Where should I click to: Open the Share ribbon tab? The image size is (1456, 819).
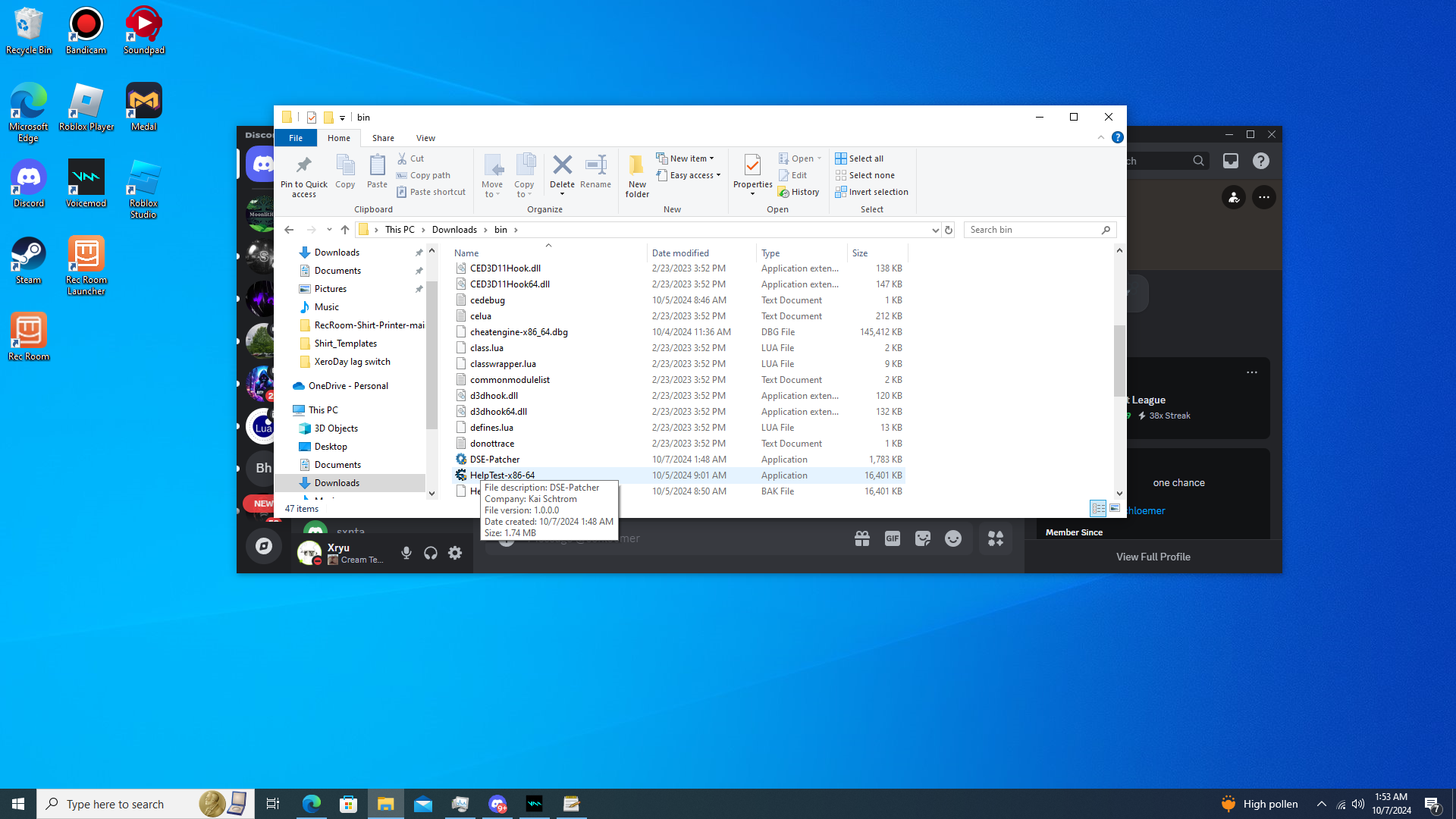coord(383,138)
